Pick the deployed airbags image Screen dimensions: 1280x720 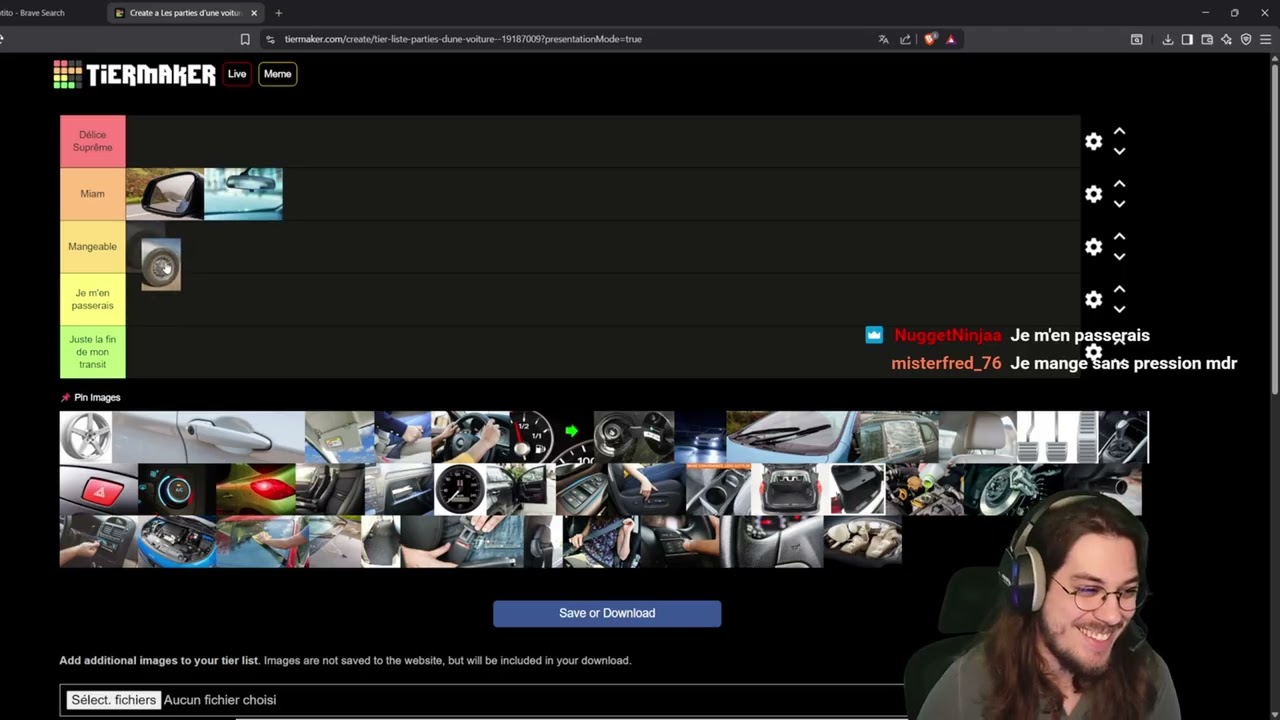[862, 541]
